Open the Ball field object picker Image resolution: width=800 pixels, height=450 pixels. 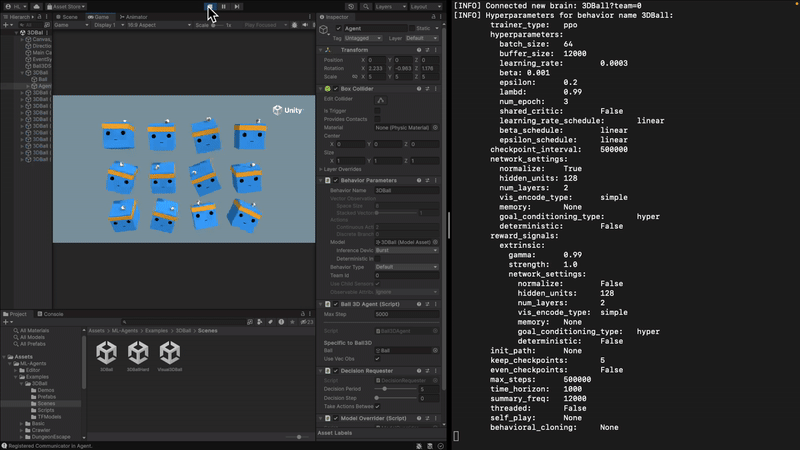[x=435, y=351]
